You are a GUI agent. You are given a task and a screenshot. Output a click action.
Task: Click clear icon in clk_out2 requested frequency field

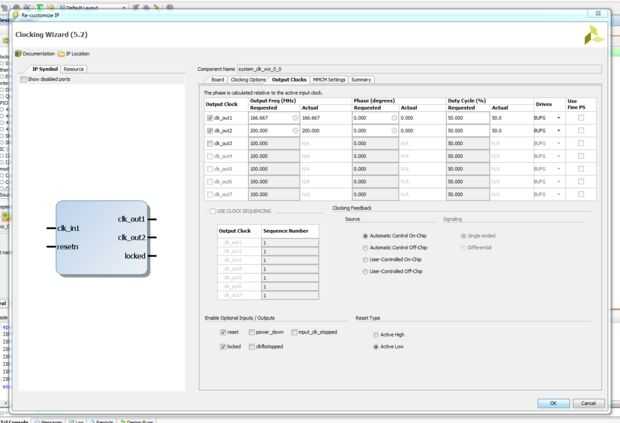295,130
